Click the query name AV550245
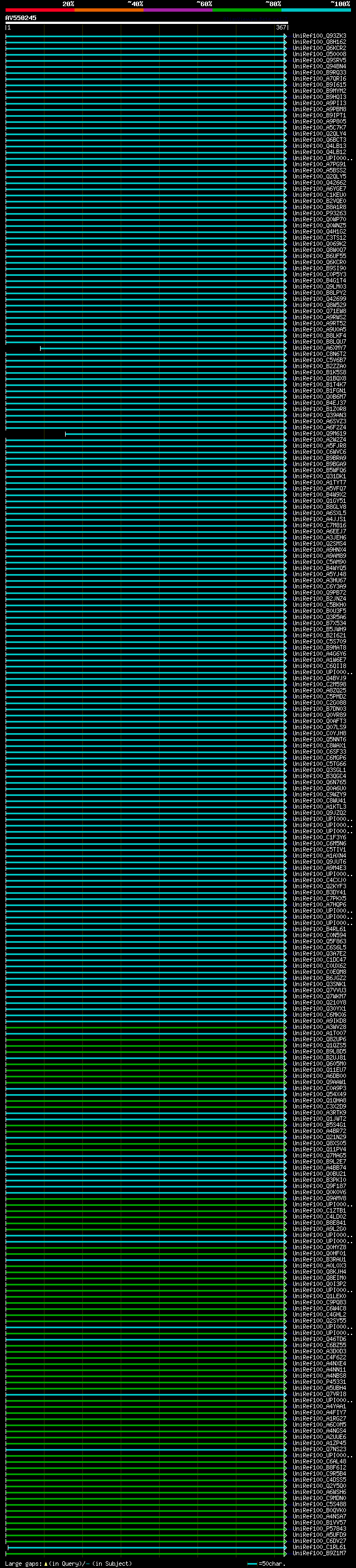The height and width of the screenshot is (1568, 356). coord(21,18)
